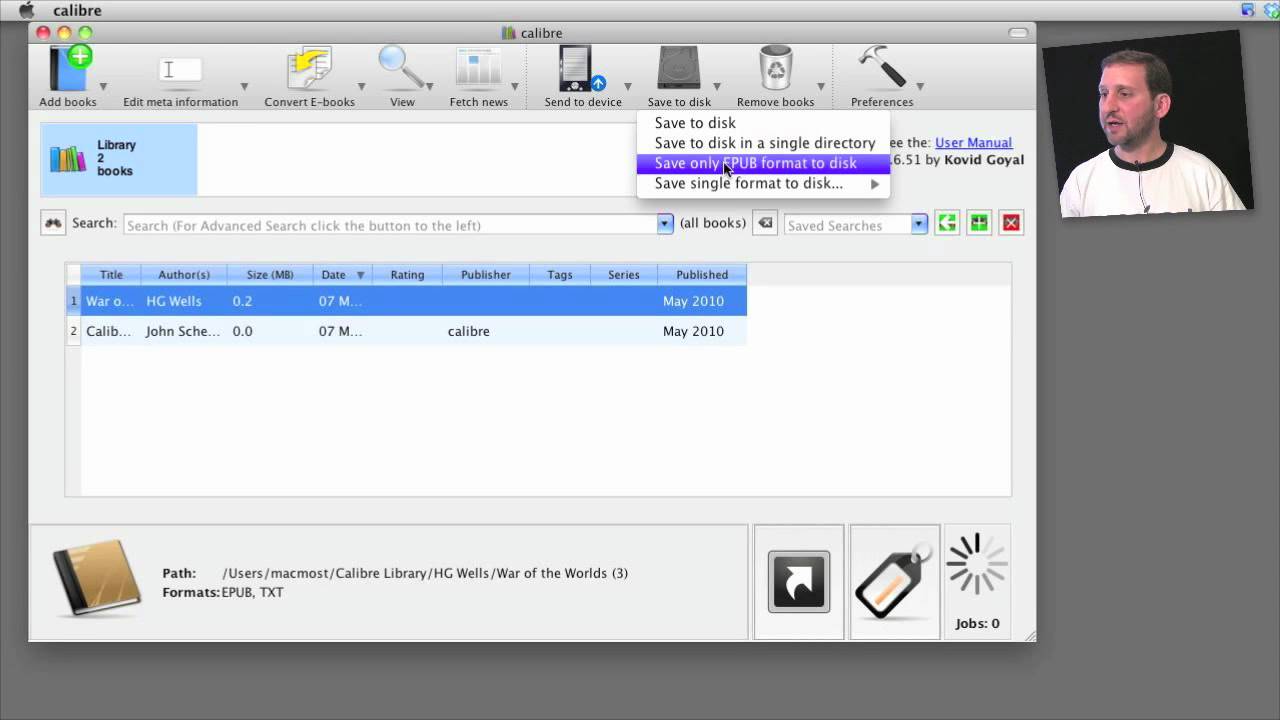Open advanced search binoculars button
The height and width of the screenshot is (720, 1280).
(x=53, y=223)
